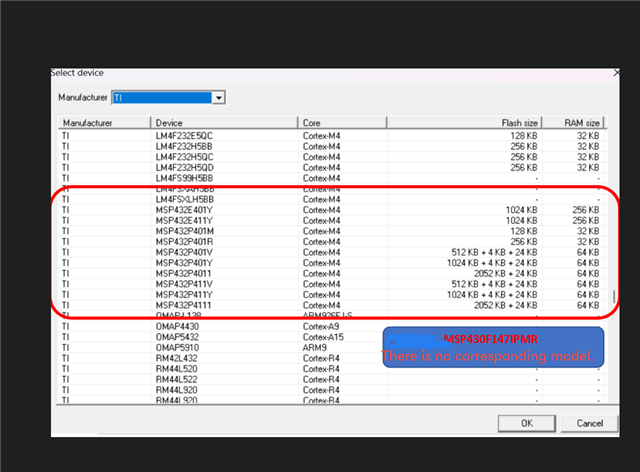The width and height of the screenshot is (640, 472).
Task: Select the OMAP5910 device row
Action: (x=332, y=348)
